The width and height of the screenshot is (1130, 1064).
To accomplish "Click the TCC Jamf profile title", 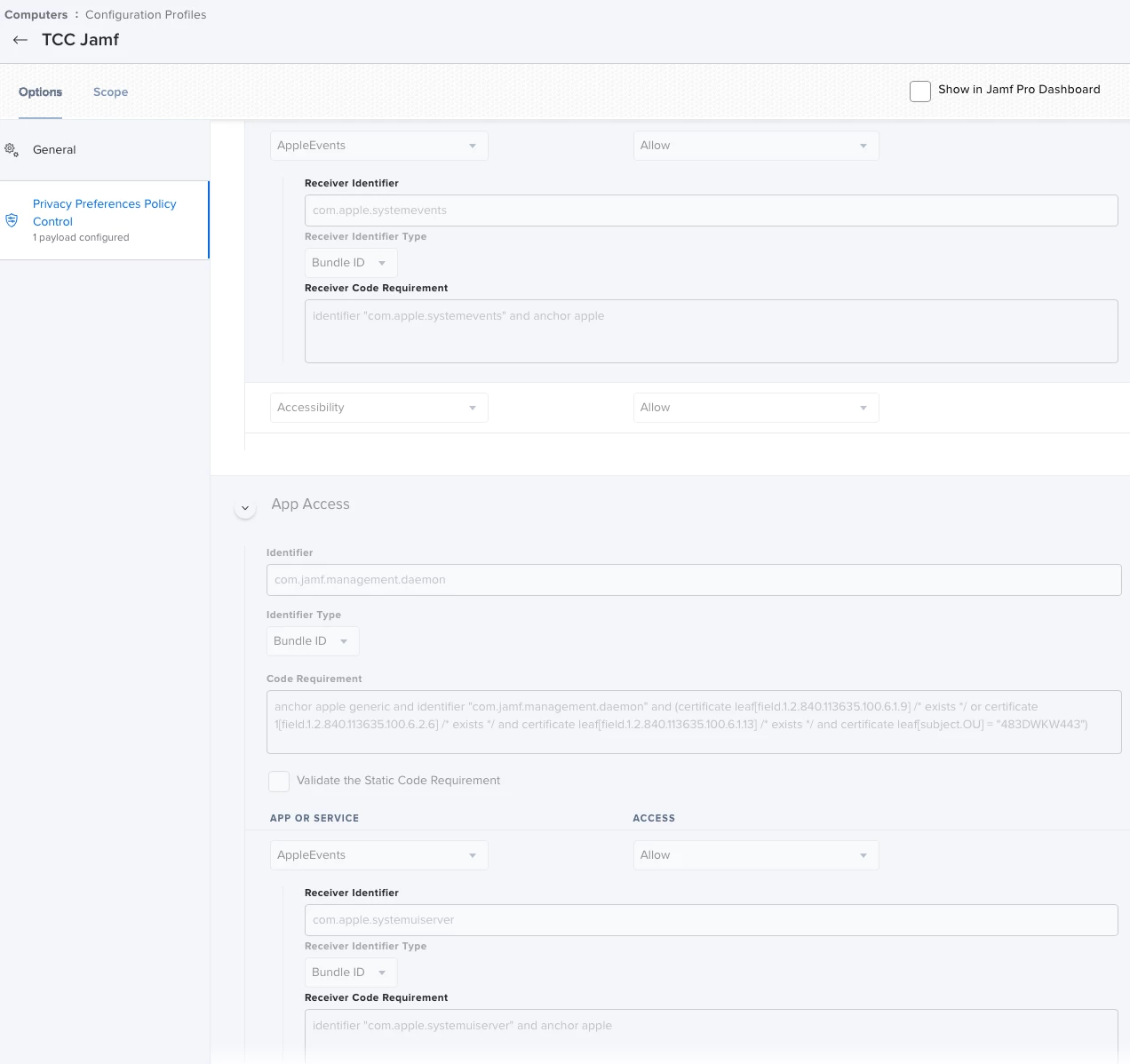I will [x=80, y=40].
